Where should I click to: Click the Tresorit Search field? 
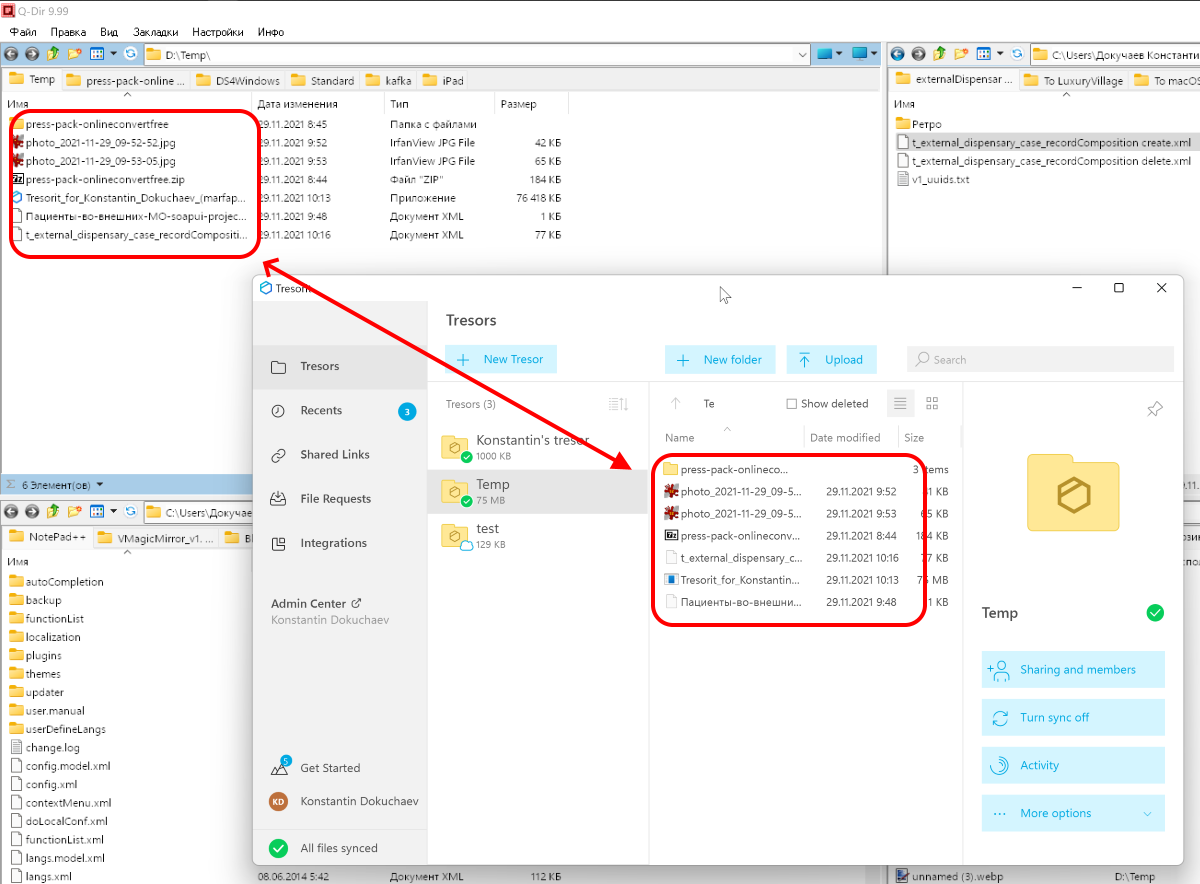coord(1040,359)
